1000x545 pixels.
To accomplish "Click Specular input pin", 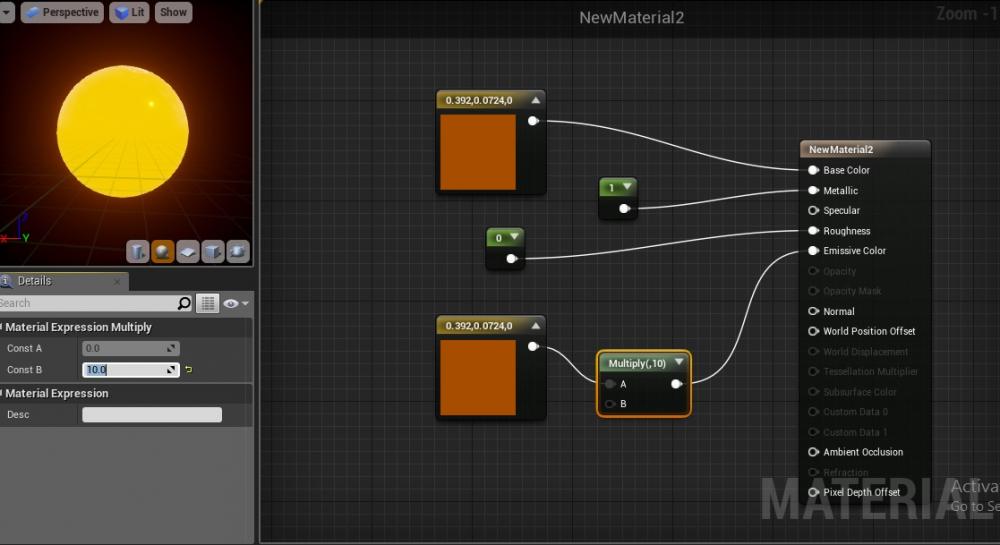I will coord(813,210).
